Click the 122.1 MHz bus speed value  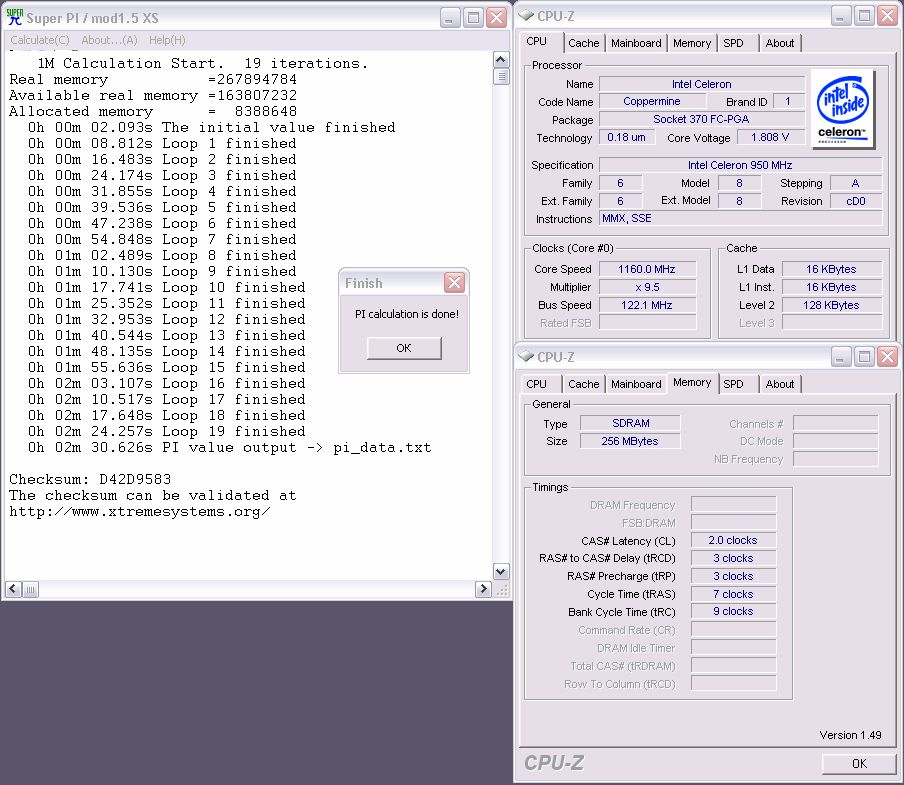[647, 305]
